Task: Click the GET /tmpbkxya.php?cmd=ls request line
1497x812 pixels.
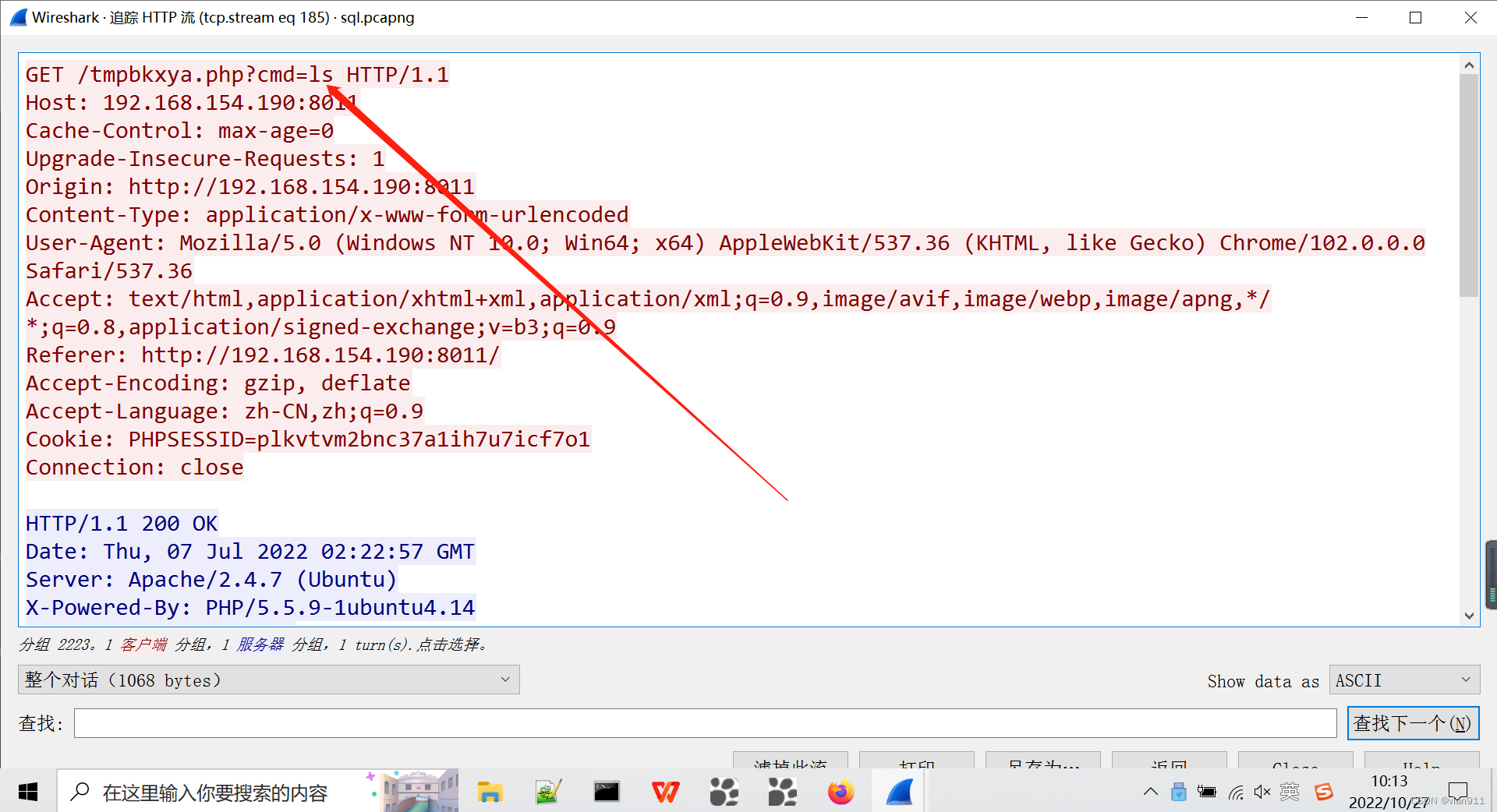Action: pos(238,75)
